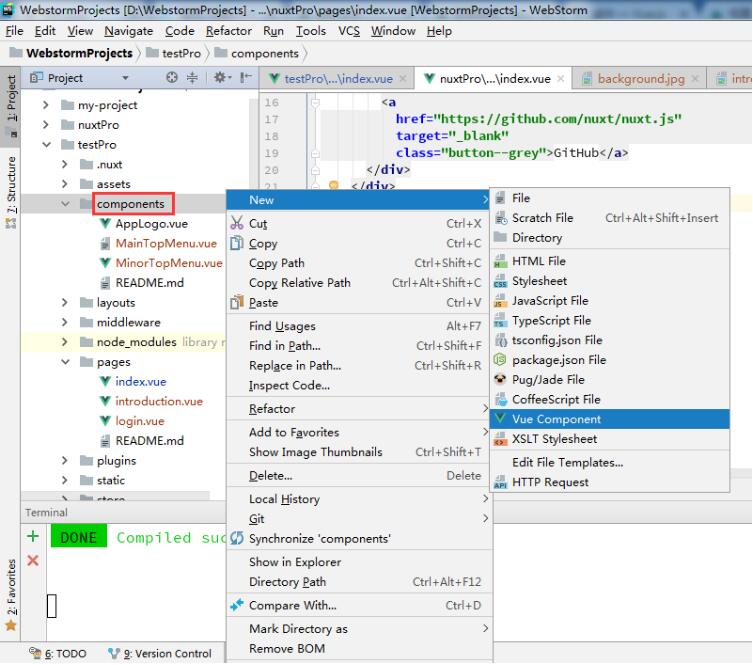Click the scroll from source target icon

(x=171, y=78)
